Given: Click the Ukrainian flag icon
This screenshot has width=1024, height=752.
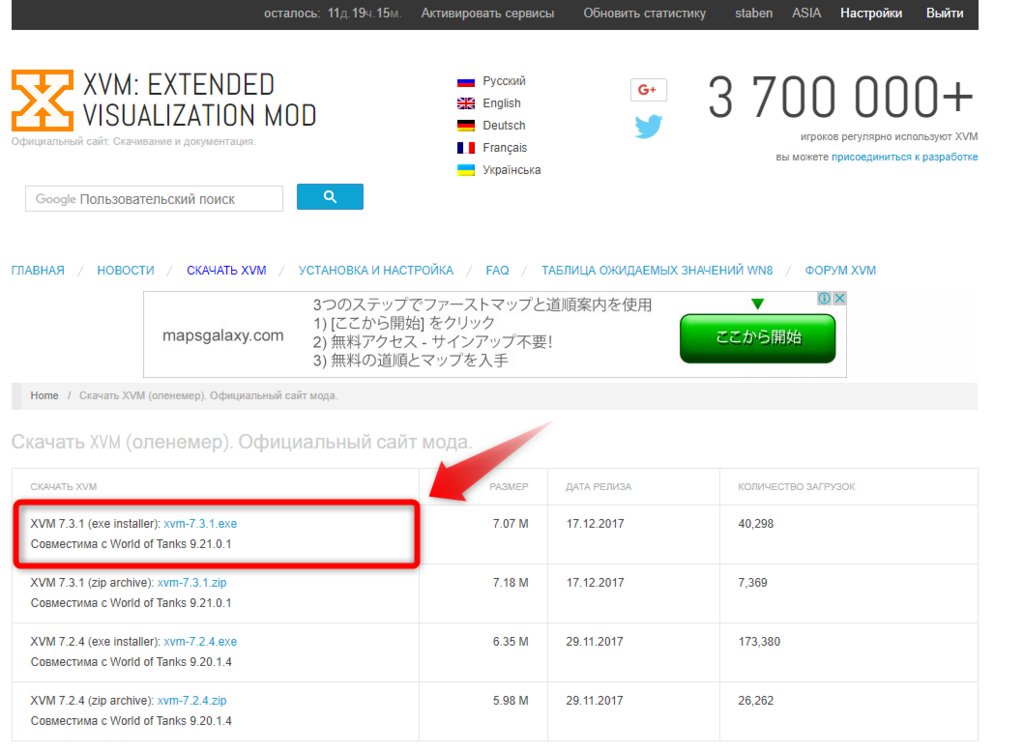Looking at the screenshot, I should (466, 170).
